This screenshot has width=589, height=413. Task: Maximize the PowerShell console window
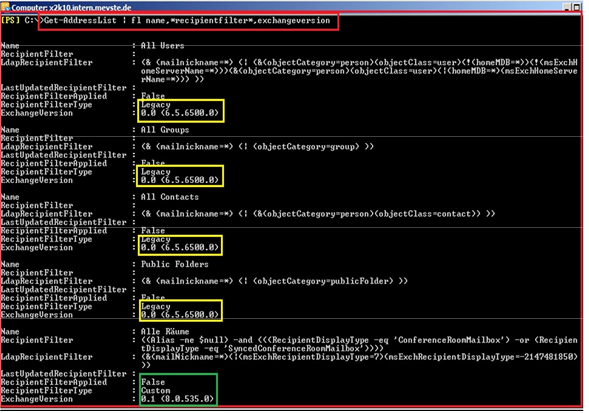577,7
